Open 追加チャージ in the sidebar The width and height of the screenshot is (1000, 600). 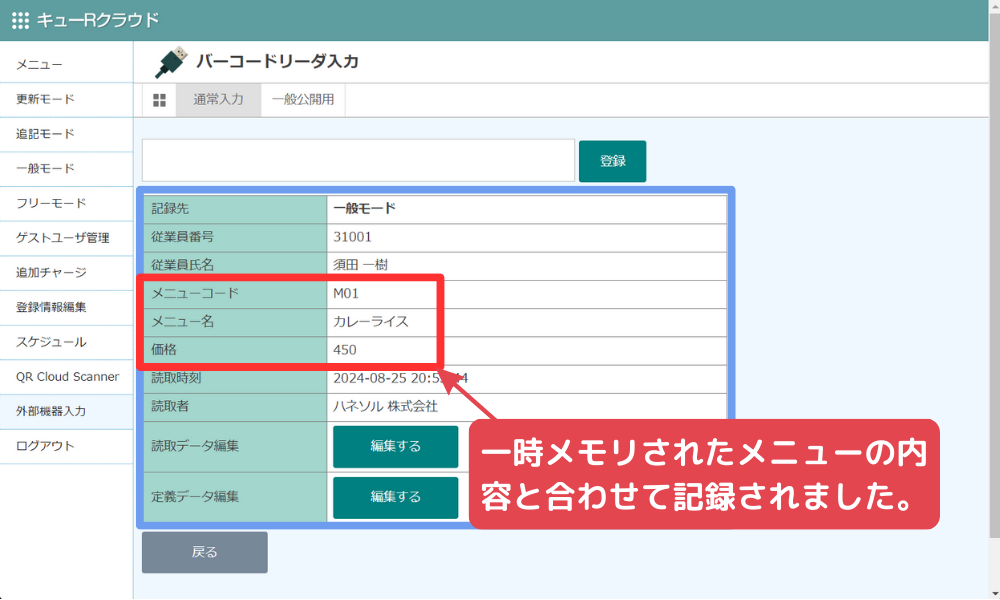[x=66, y=273]
